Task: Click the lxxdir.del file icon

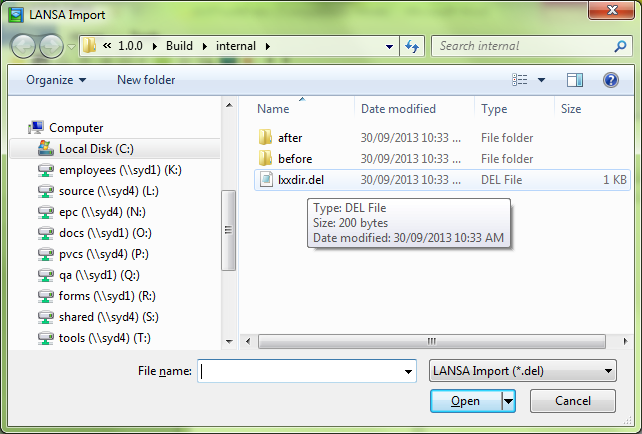Action: (x=267, y=179)
